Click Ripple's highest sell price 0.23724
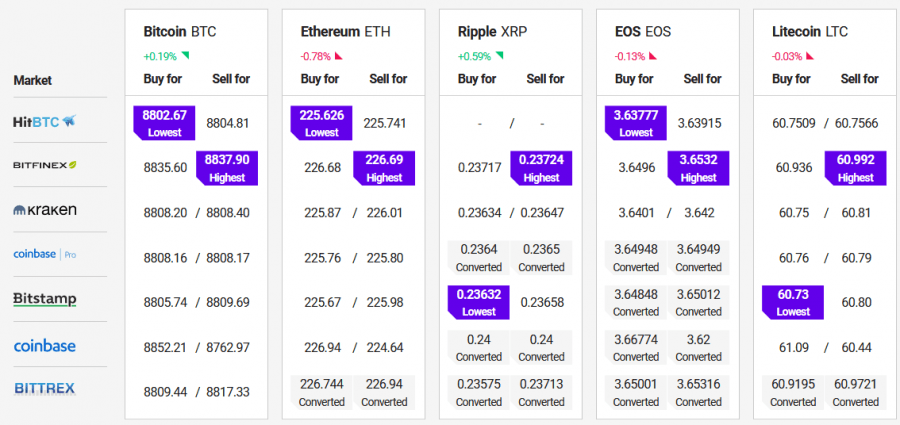The image size is (900, 425). tap(541, 168)
